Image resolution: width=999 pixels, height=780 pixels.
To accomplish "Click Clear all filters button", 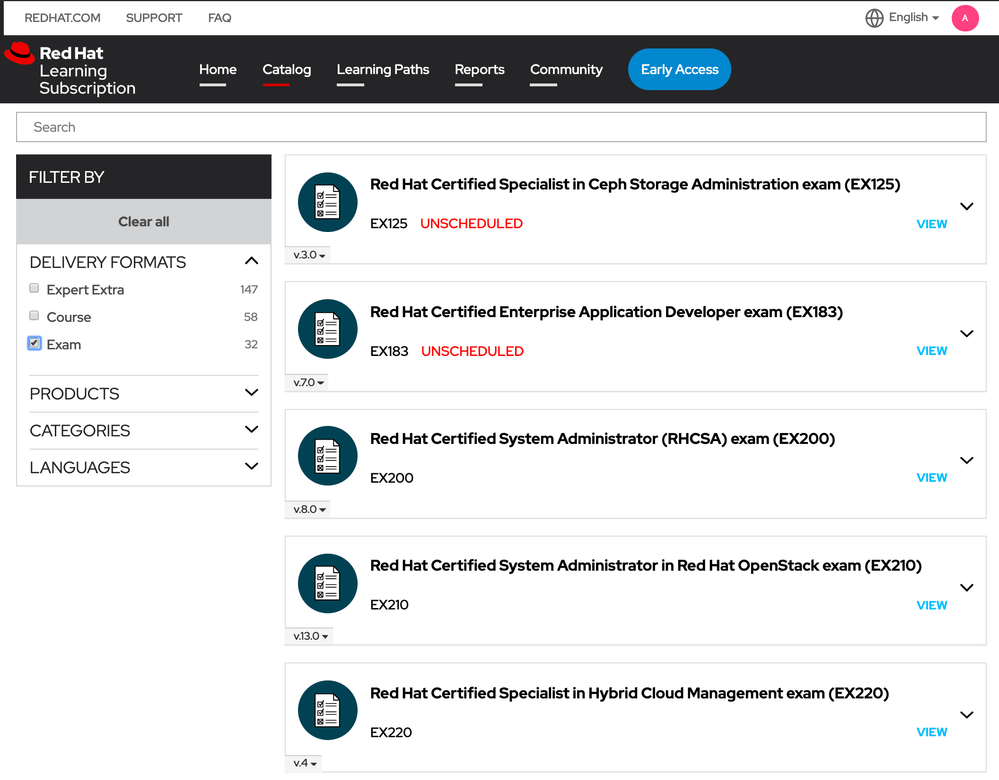I will (144, 222).
